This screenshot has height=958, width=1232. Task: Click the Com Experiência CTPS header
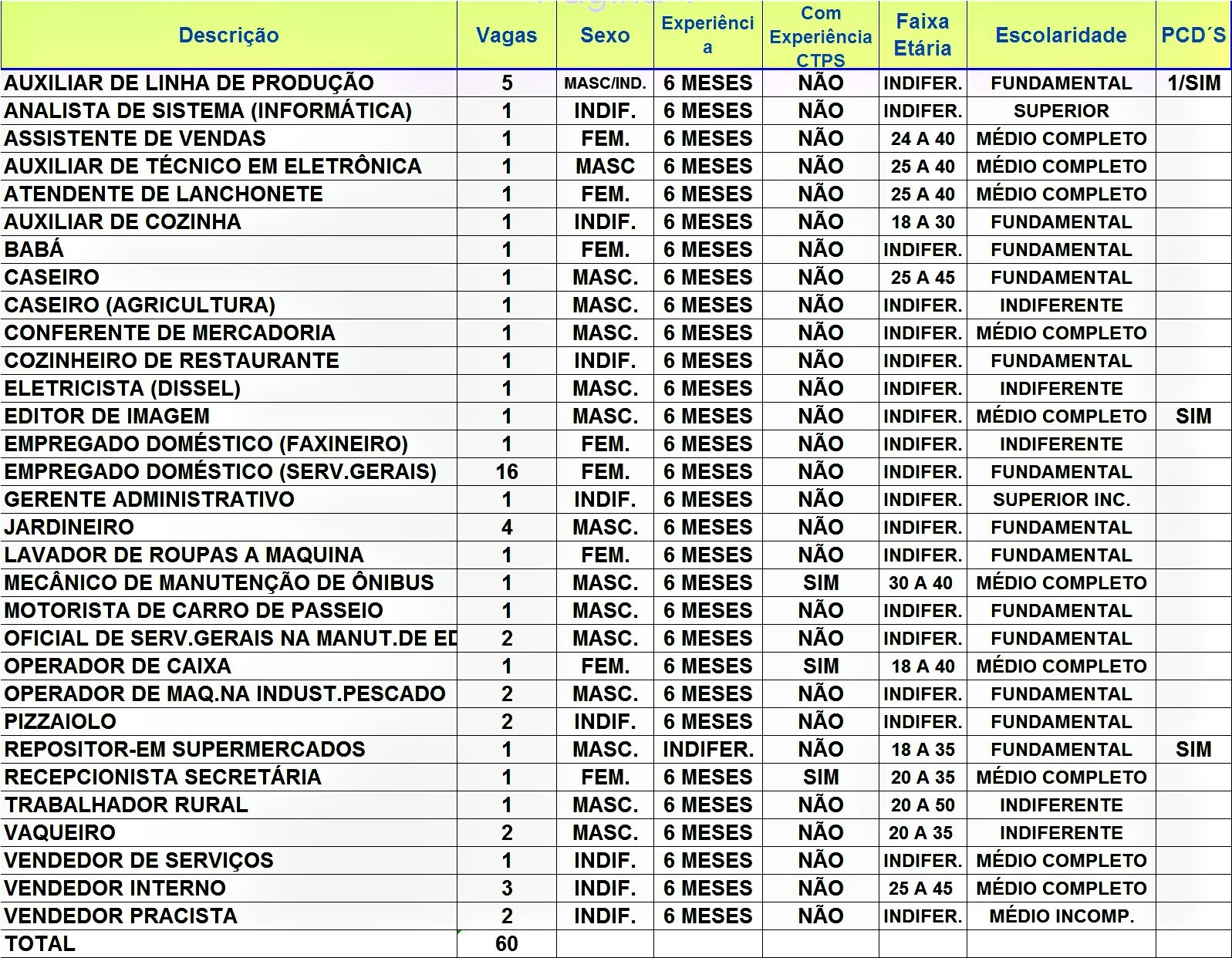click(x=820, y=36)
